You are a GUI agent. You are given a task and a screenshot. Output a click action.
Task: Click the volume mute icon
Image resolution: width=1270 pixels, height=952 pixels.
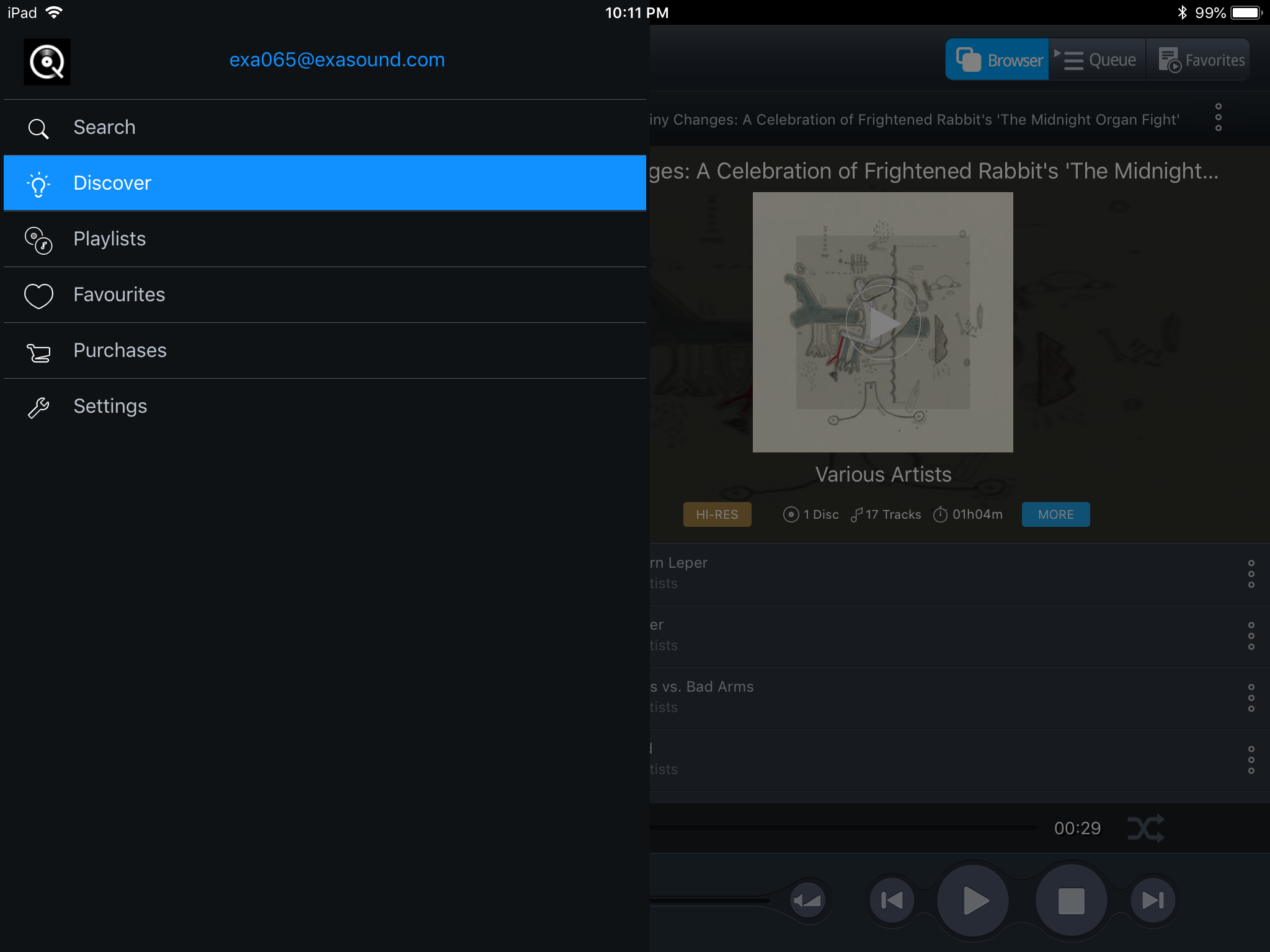point(807,900)
